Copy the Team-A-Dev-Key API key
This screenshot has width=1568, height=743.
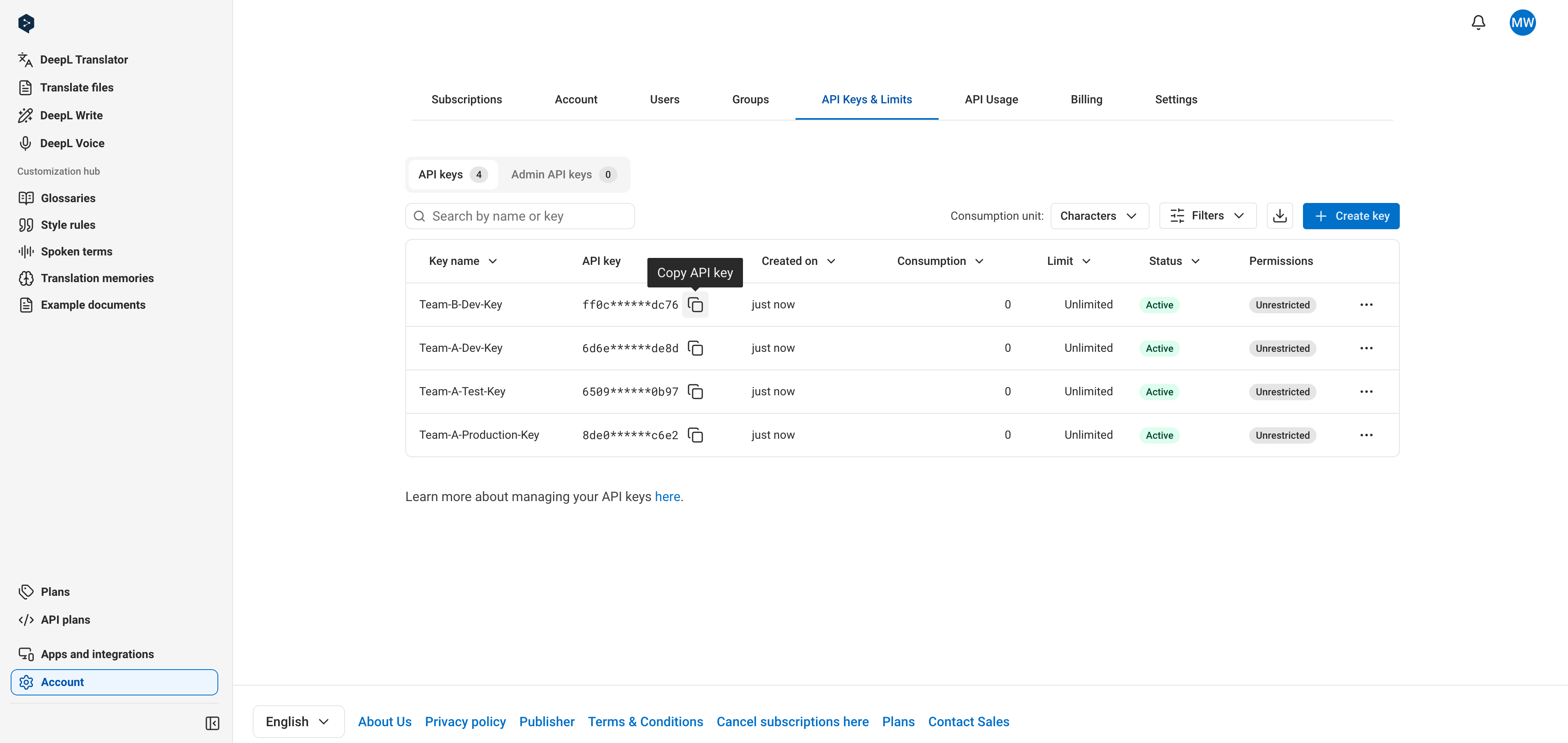point(695,348)
